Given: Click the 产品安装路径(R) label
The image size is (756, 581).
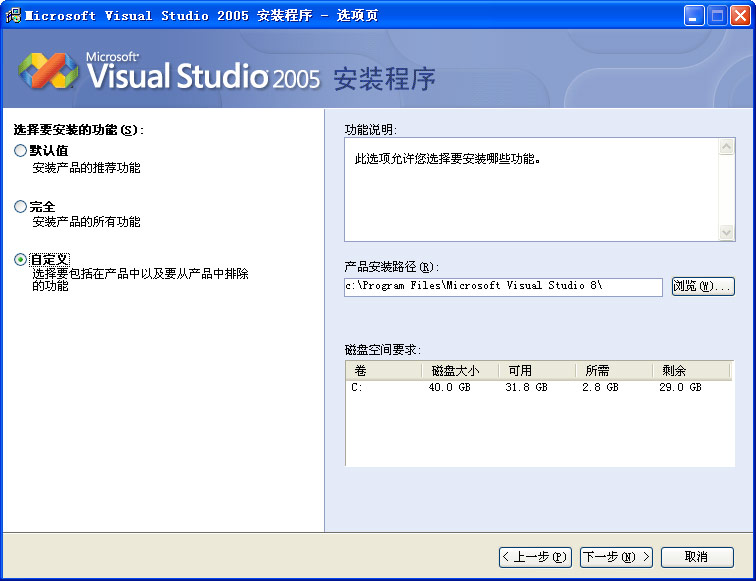Looking at the screenshot, I should tap(392, 267).
